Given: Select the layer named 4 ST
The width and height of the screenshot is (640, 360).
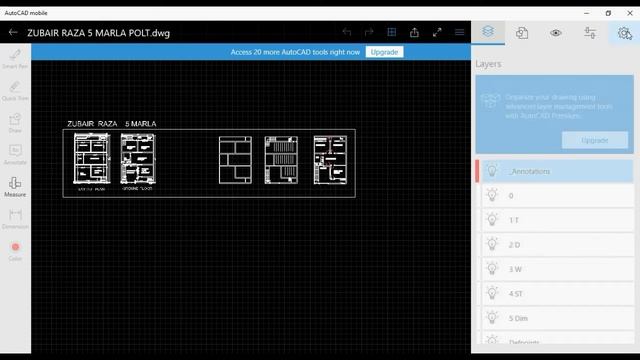Looking at the screenshot, I should pos(516,294).
